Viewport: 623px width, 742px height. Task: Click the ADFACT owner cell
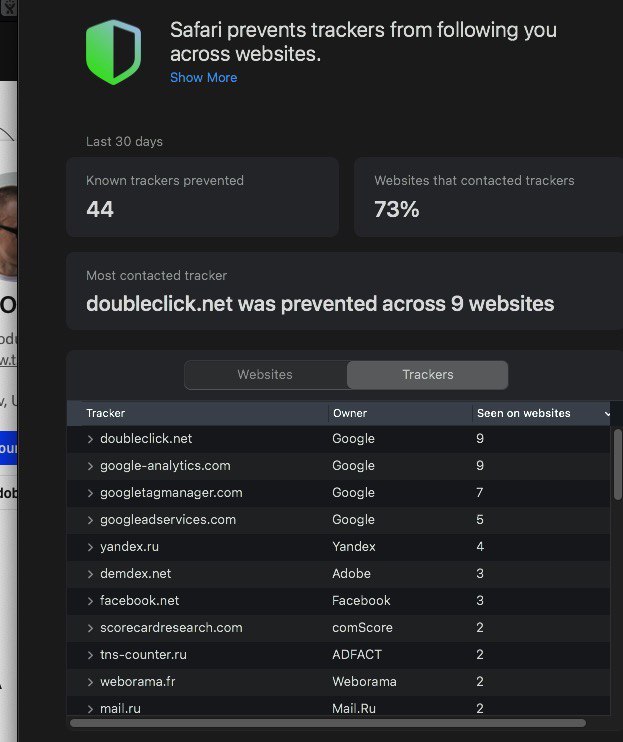click(357, 654)
